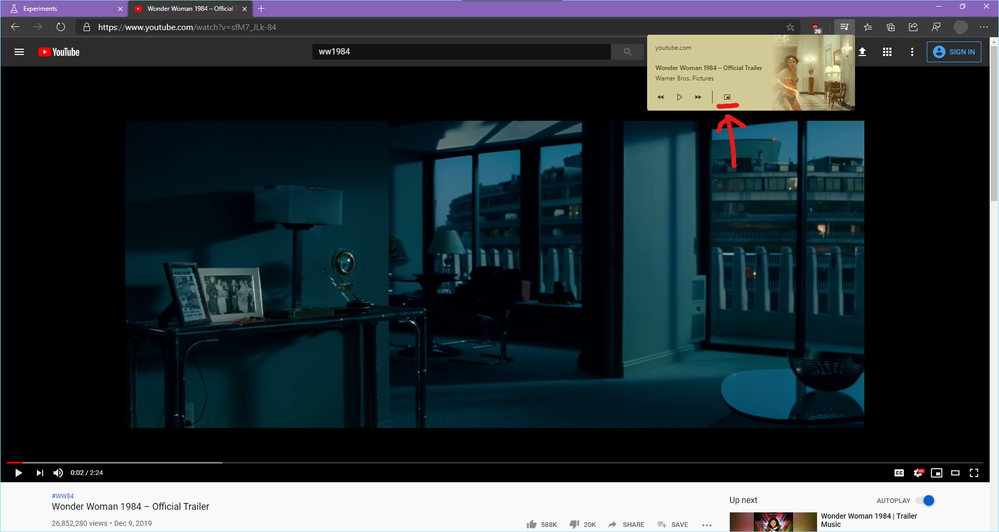The width and height of the screenshot is (999, 532).
Task: Click the address bar URL
Action: click(187, 27)
